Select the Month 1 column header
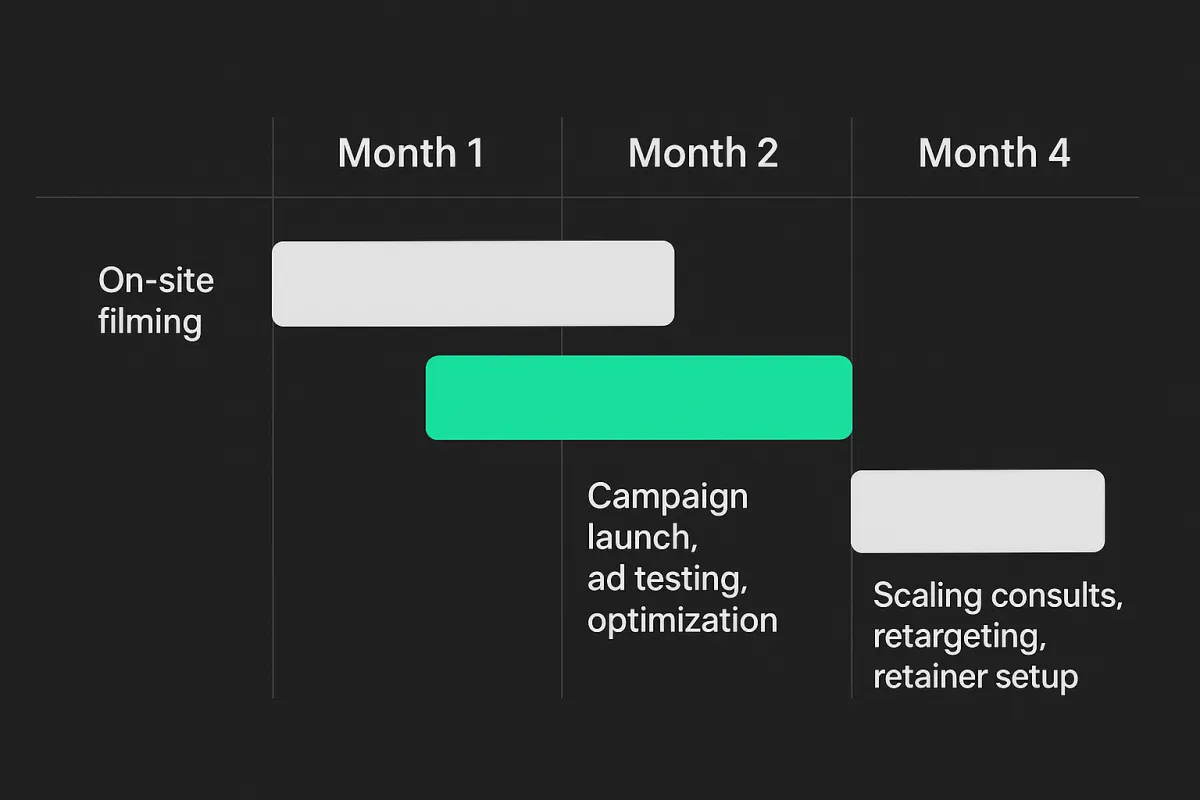Screen dimensions: 1200x800 coord(411,153)
